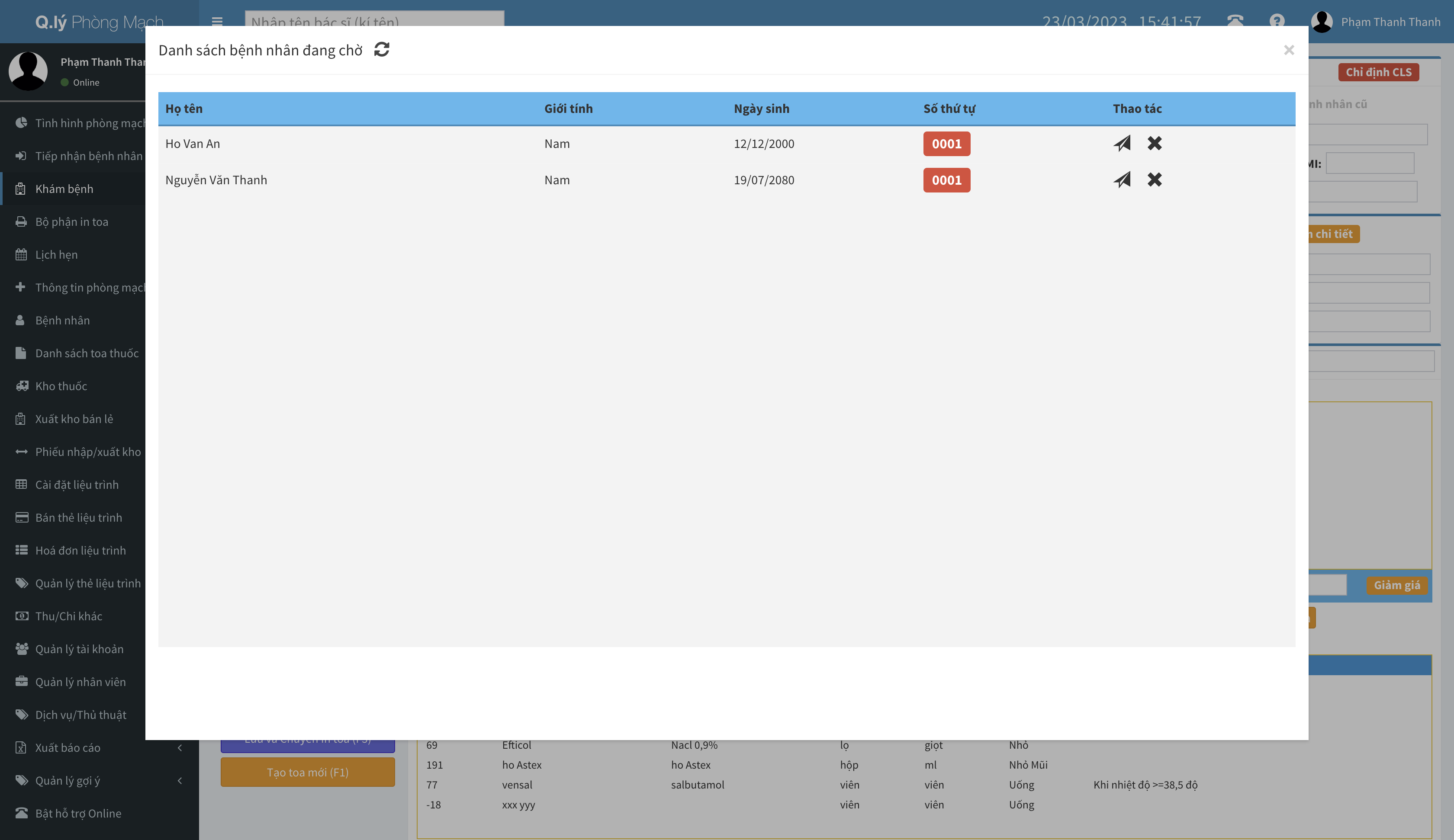The image size is (1454, 840).
Task: Close the waiting patients dialog
Action: [1289, 50]
